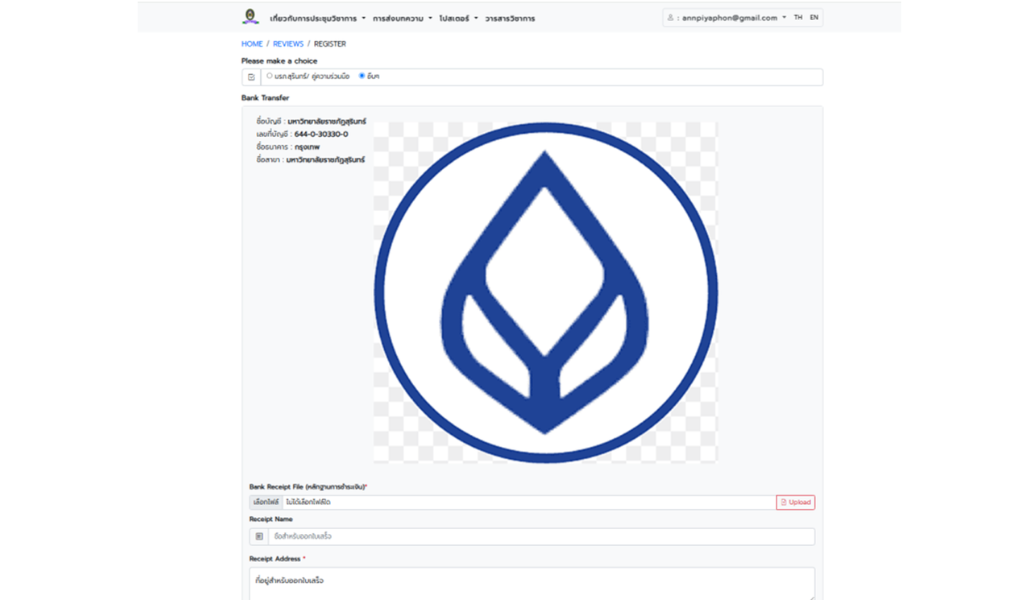Switch language to TH

(798, 18)
